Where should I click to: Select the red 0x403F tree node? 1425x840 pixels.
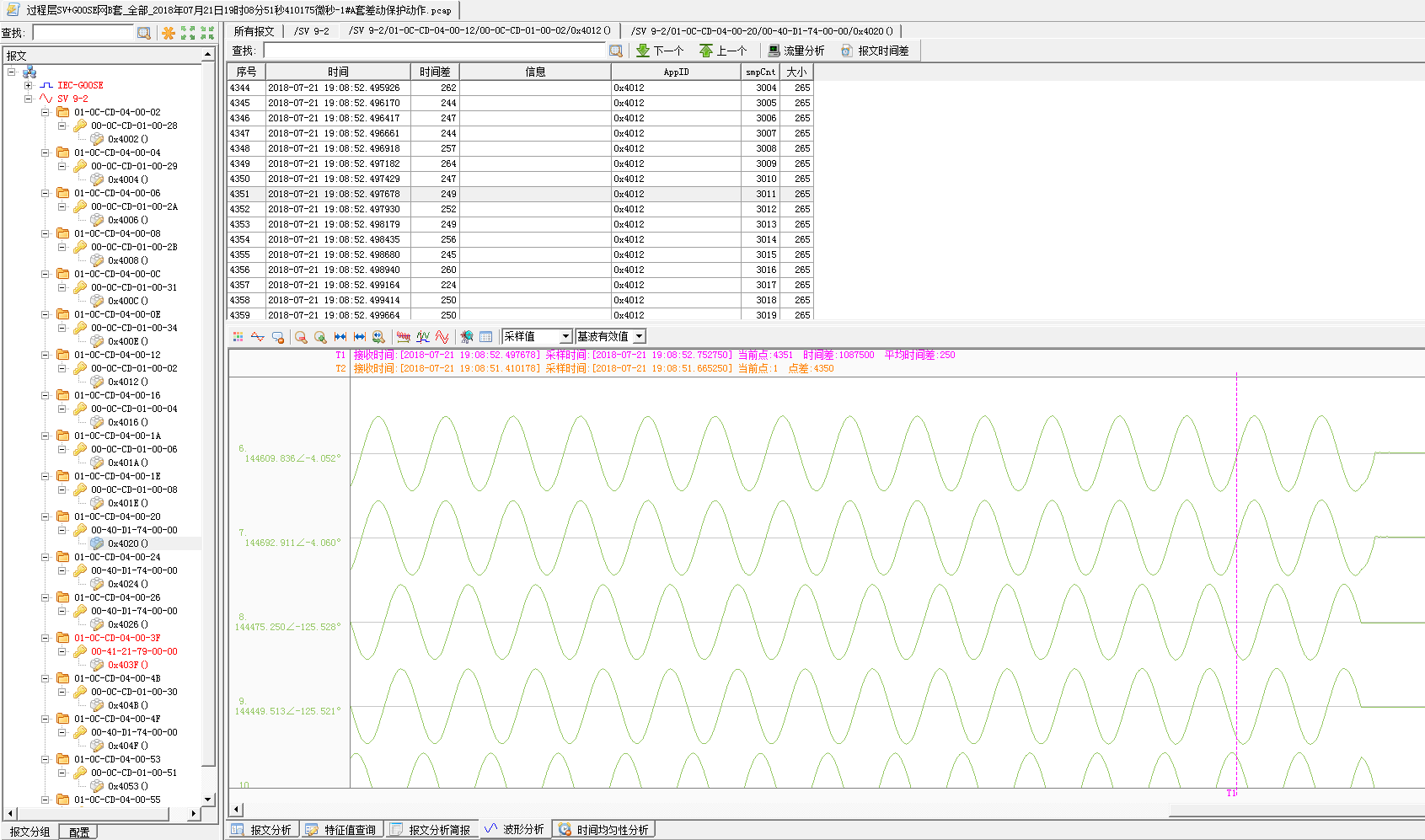point(127,665)
